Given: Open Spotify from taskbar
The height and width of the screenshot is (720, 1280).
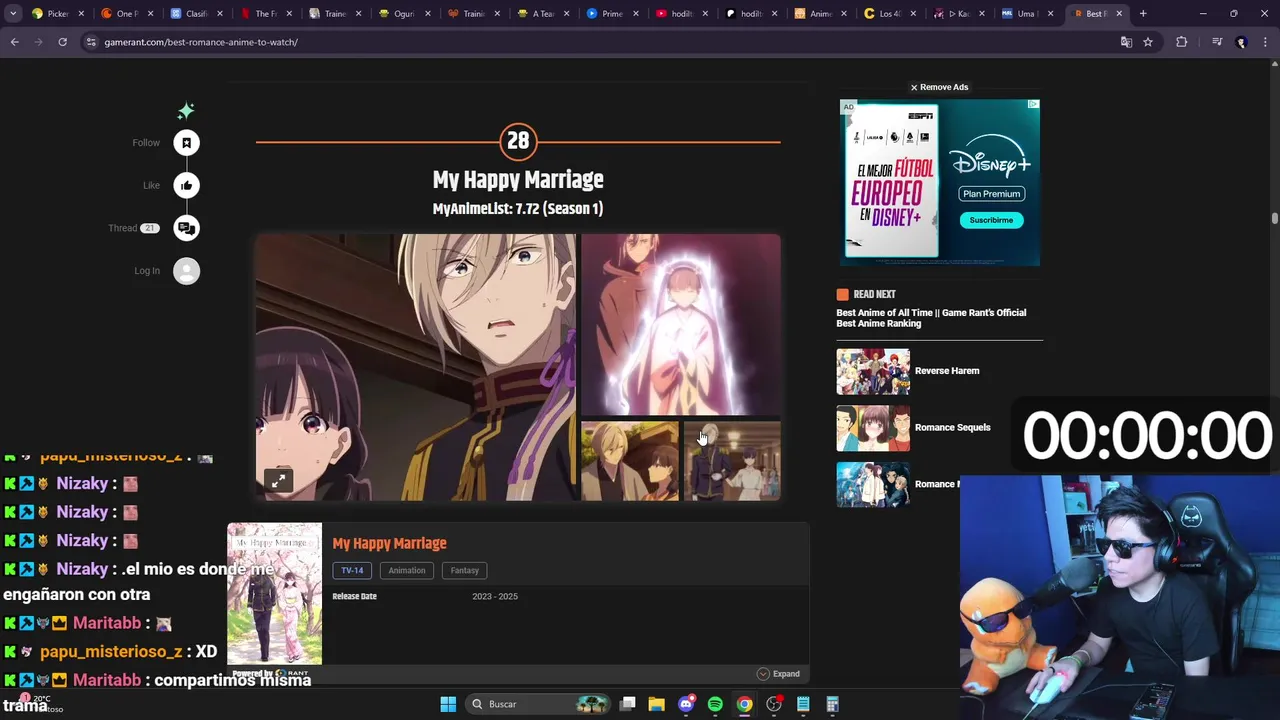Looking at the screenshot, I should click(x=715, y=704).
